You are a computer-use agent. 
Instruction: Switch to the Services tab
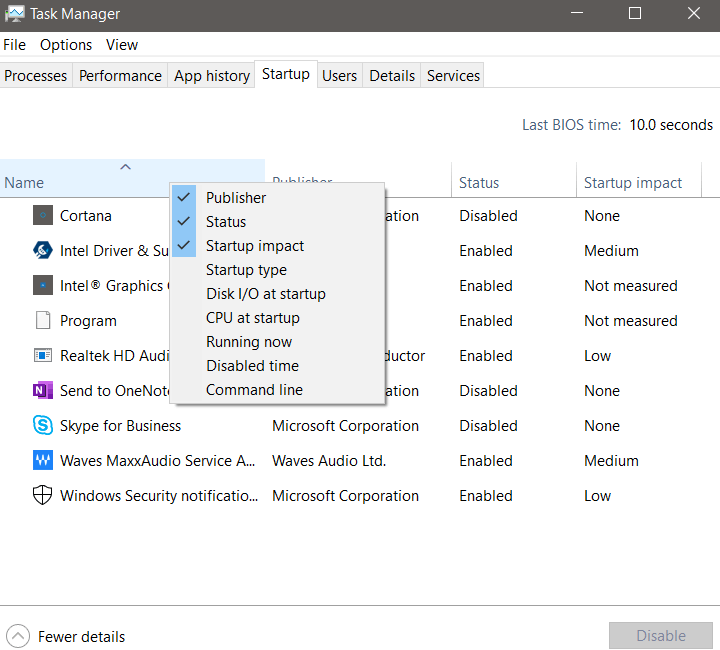point(453,75)
